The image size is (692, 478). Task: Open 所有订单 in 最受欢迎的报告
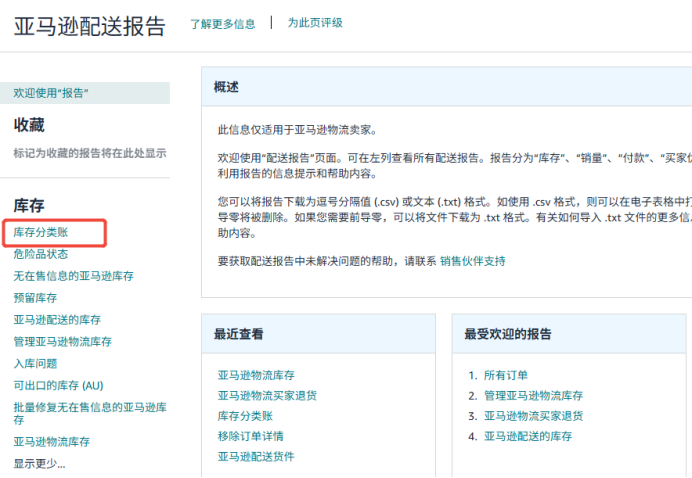click(506, 375)
